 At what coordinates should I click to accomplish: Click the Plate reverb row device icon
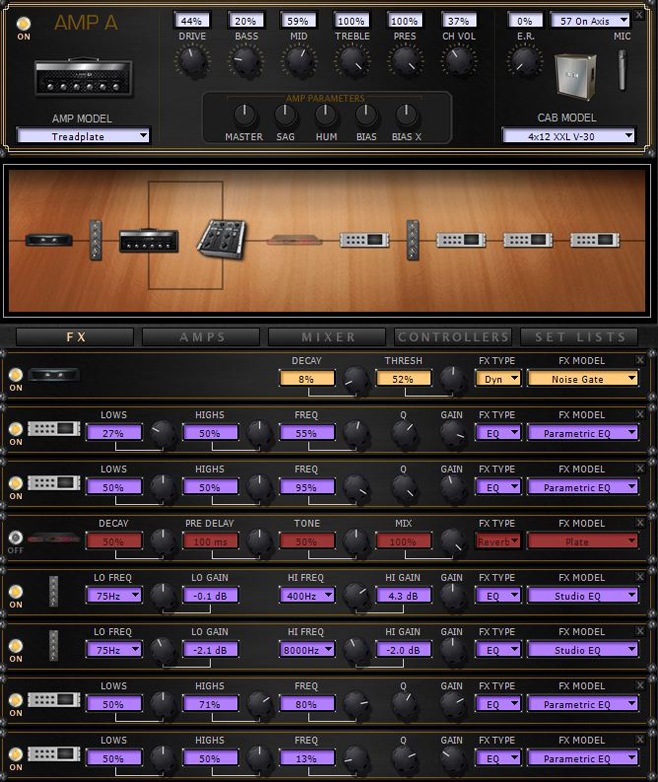pos(54,538)
